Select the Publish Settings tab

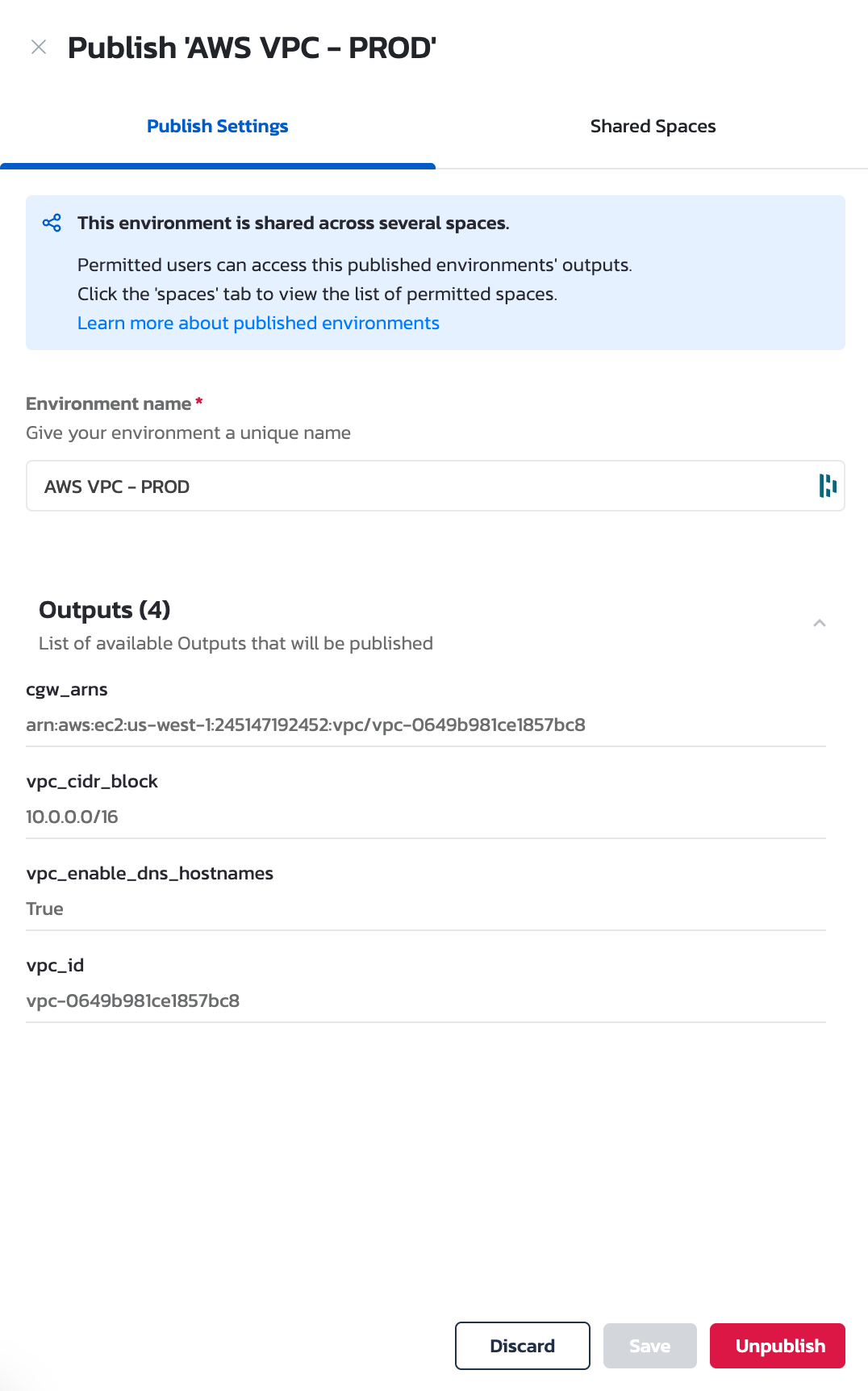click(x=217, y=126)
